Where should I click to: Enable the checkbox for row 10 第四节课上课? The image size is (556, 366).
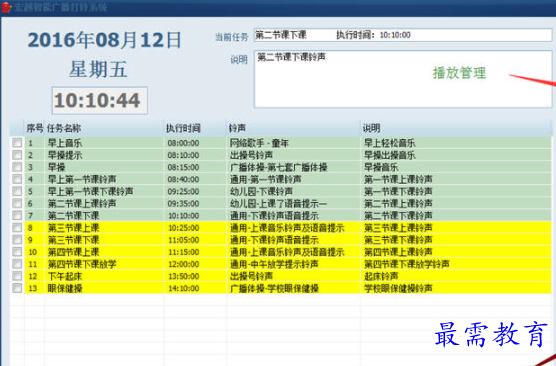pyautogui.click(x=17, y=252)
